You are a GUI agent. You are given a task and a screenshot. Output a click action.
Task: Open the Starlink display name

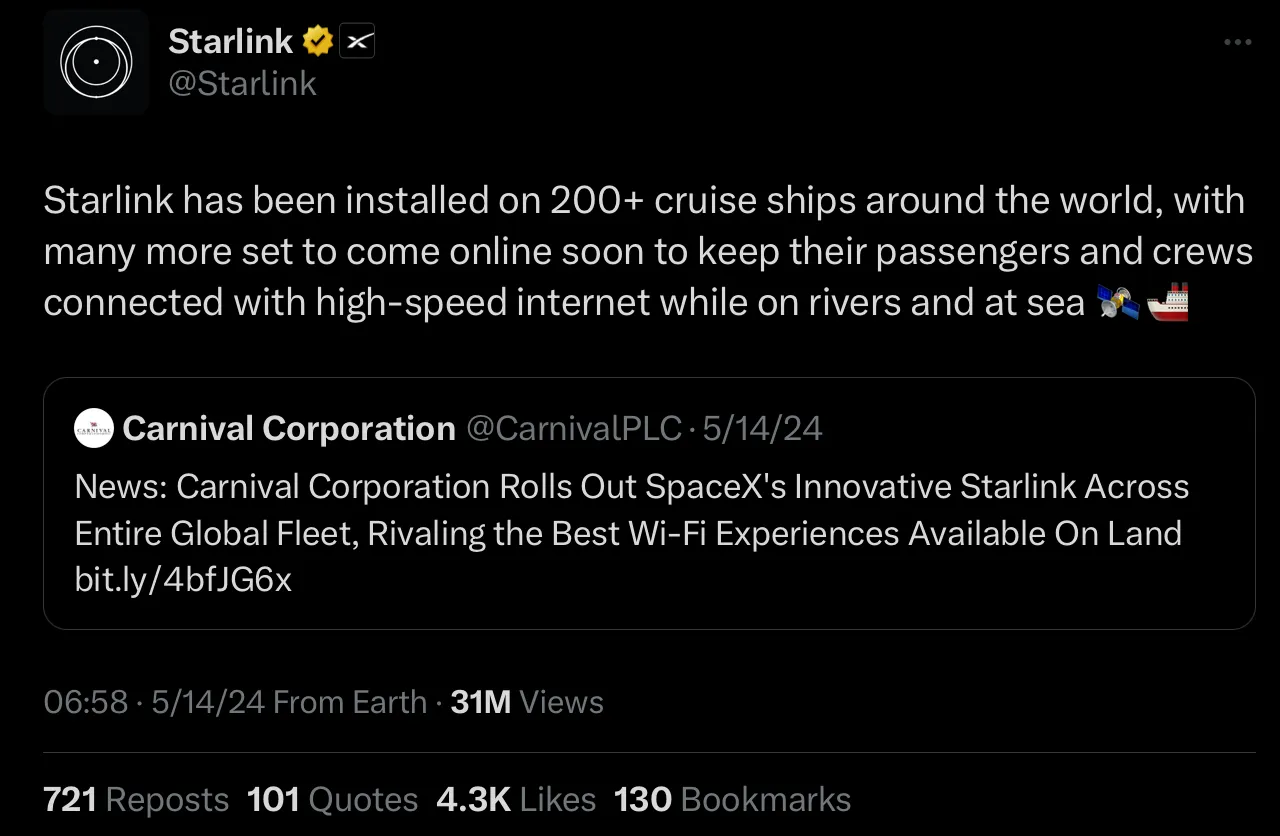[x=230, y=42]
